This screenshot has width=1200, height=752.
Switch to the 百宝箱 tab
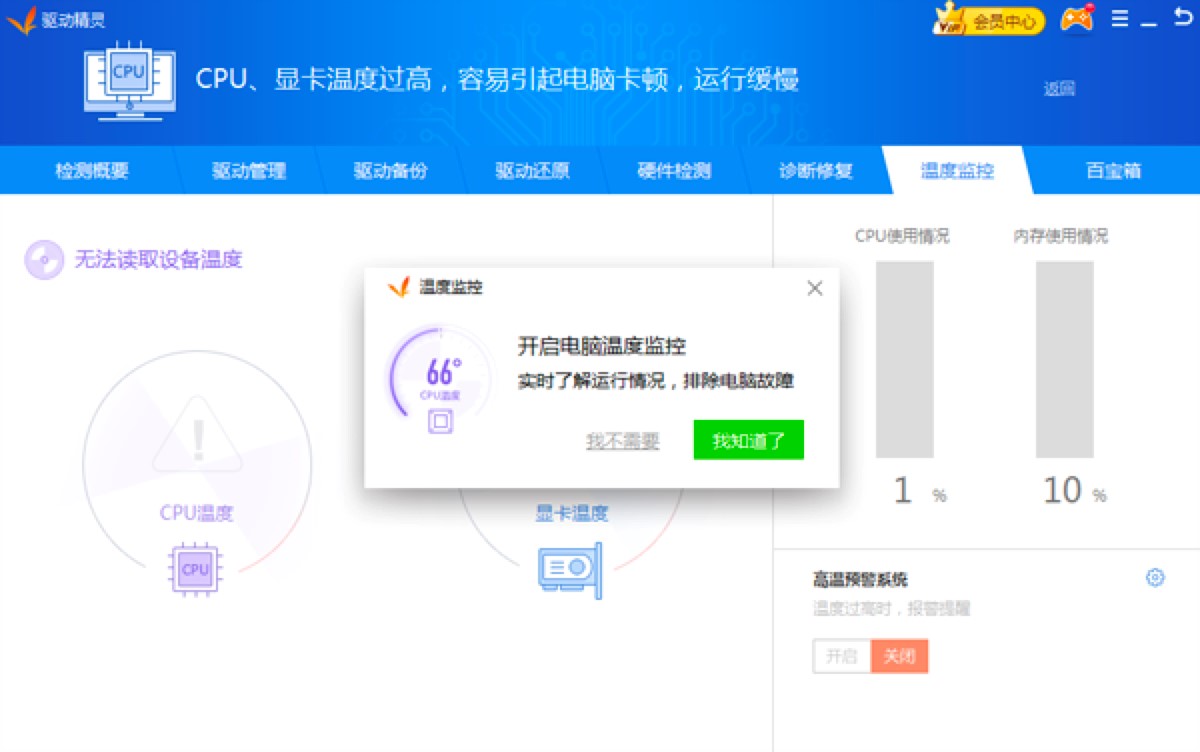[x=1110, y=170]
